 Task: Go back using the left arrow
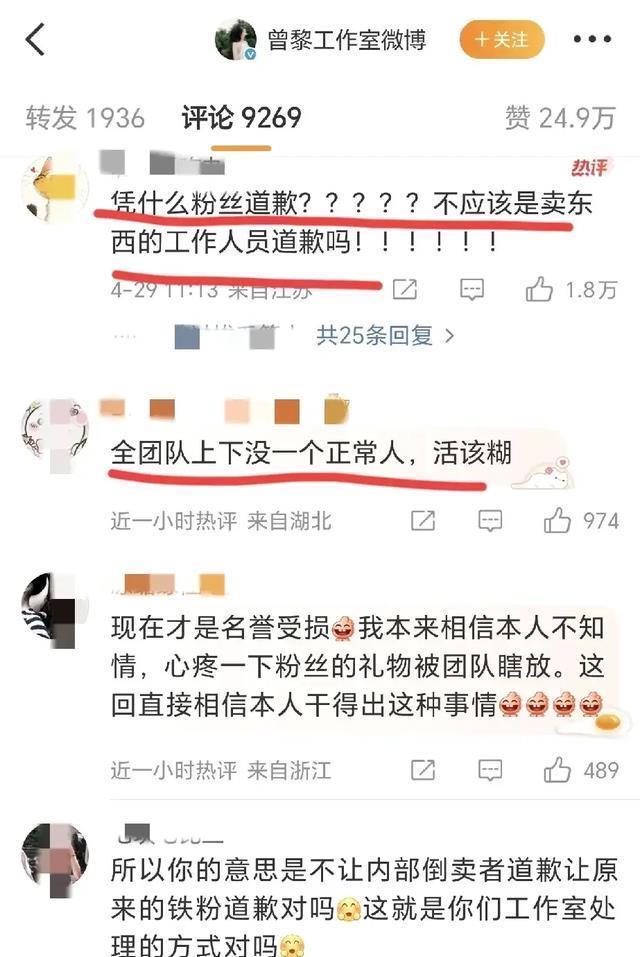[35, 39]
